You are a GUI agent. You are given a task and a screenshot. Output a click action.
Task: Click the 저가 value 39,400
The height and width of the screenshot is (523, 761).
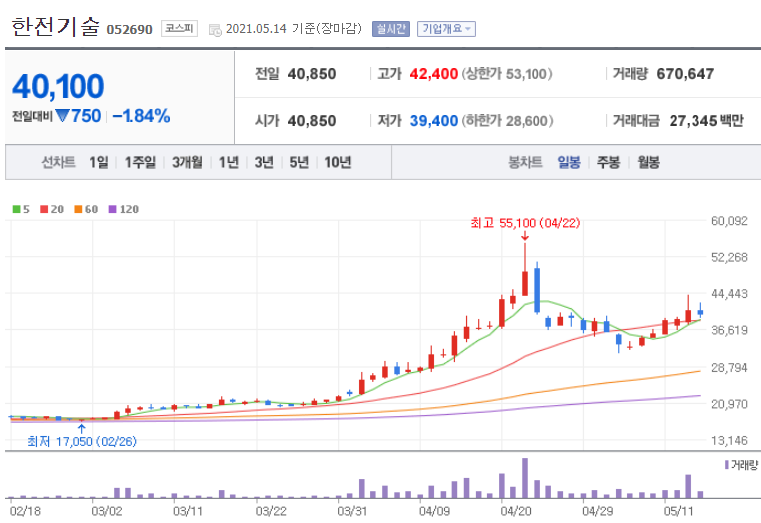click(x=433, y=120)
